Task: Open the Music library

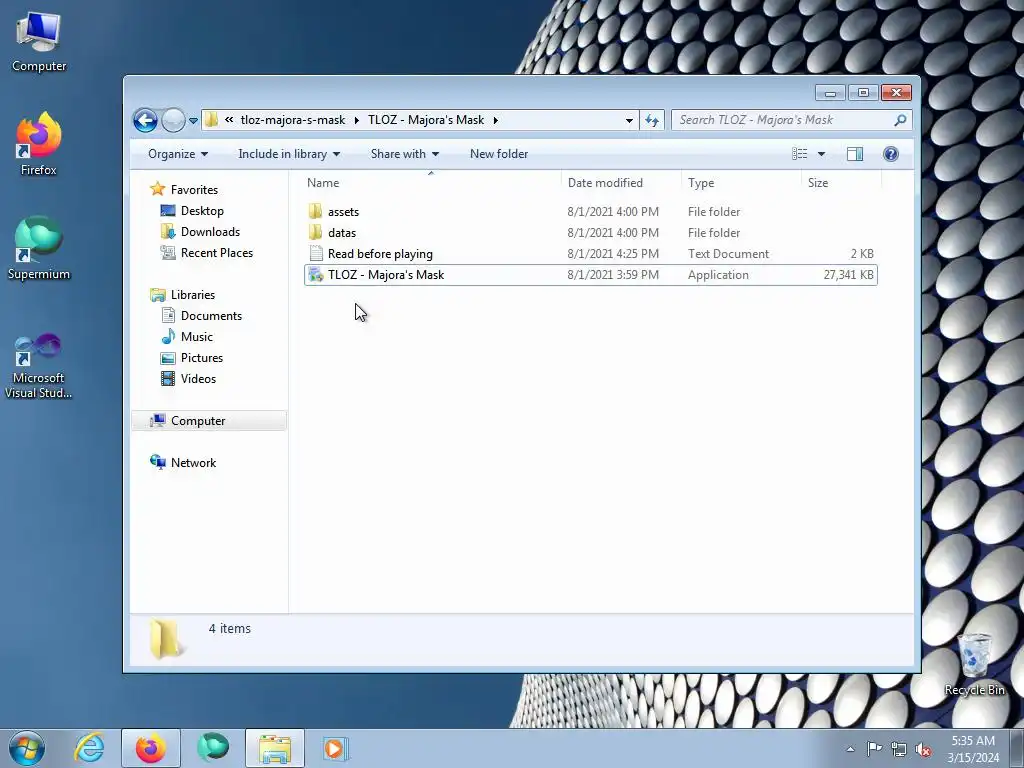Action: tap(197, 337)
